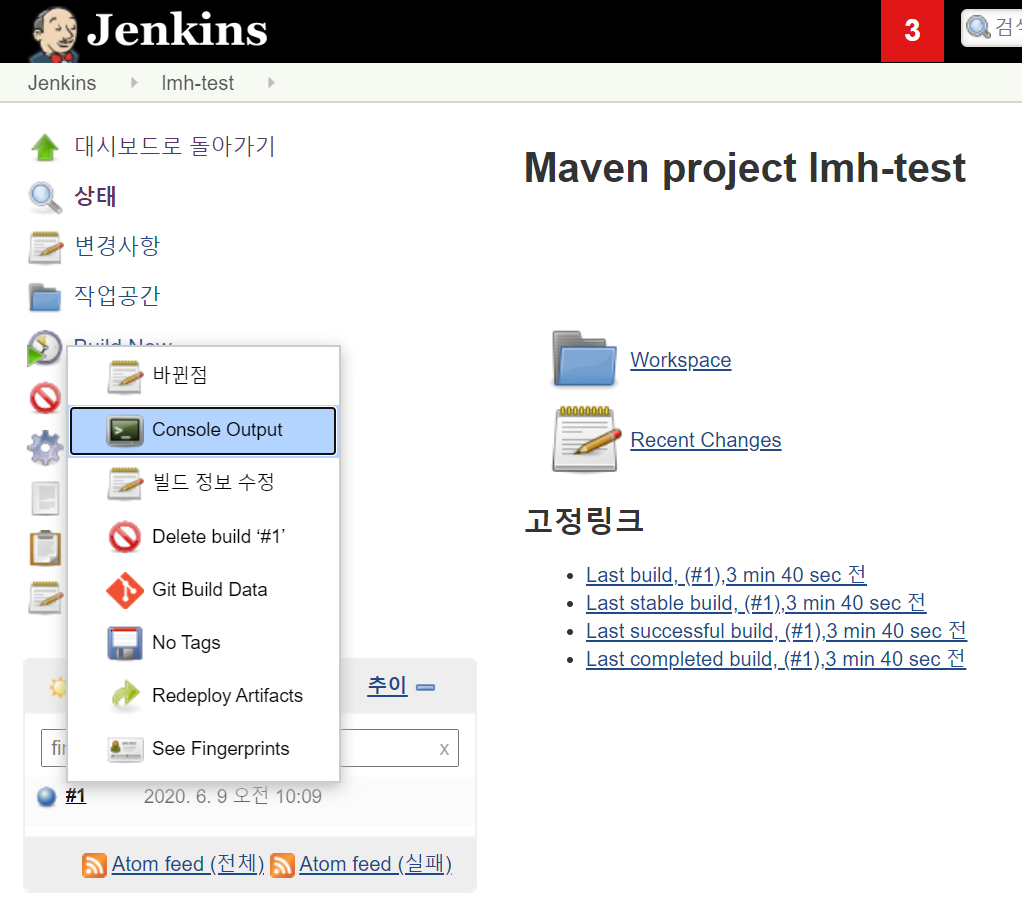Select See Fingerprints menu entry
The height and width of the screenshot is (899, 1022).
(203, 748)
